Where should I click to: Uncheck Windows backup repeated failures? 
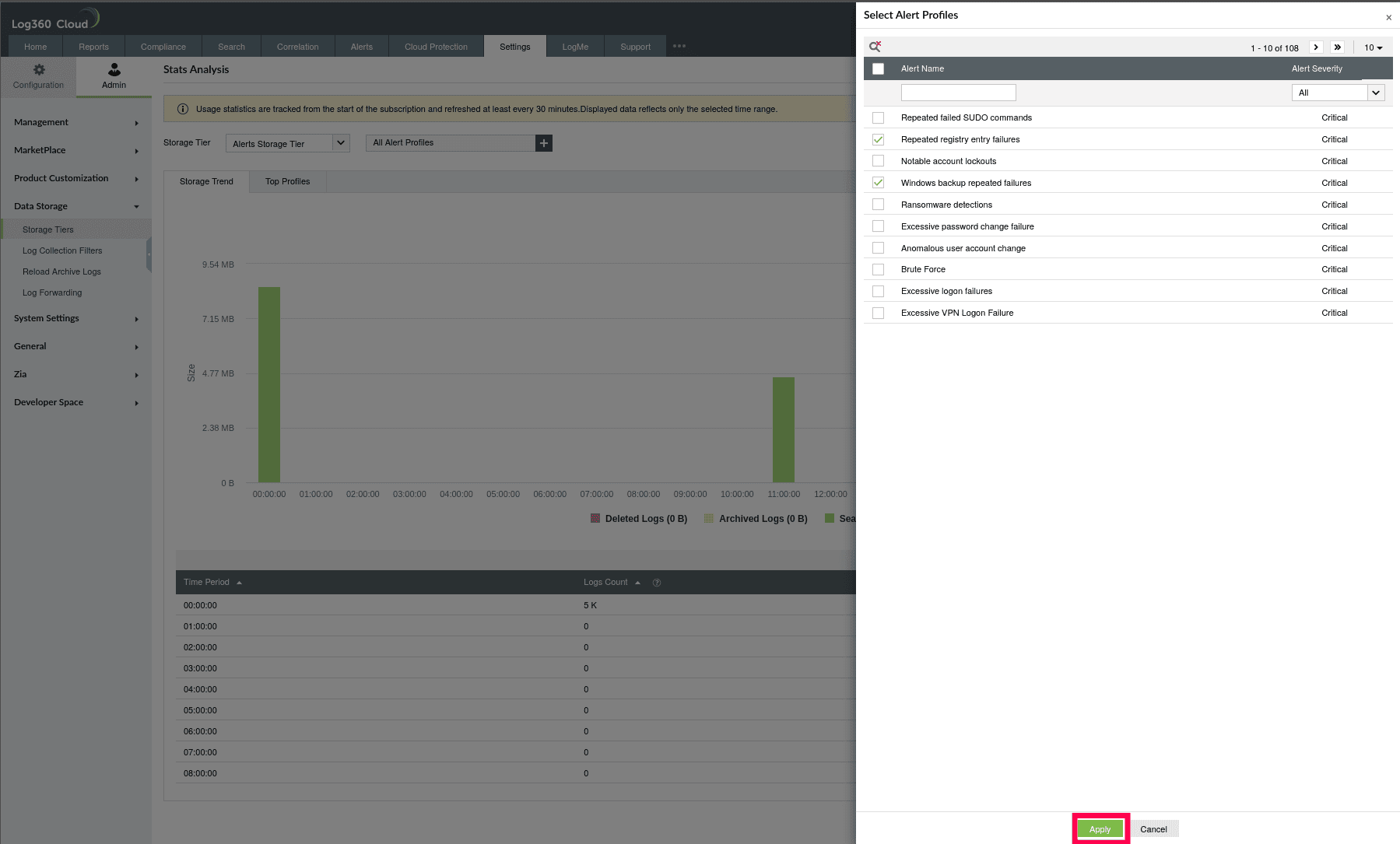[x=878, y=183]
